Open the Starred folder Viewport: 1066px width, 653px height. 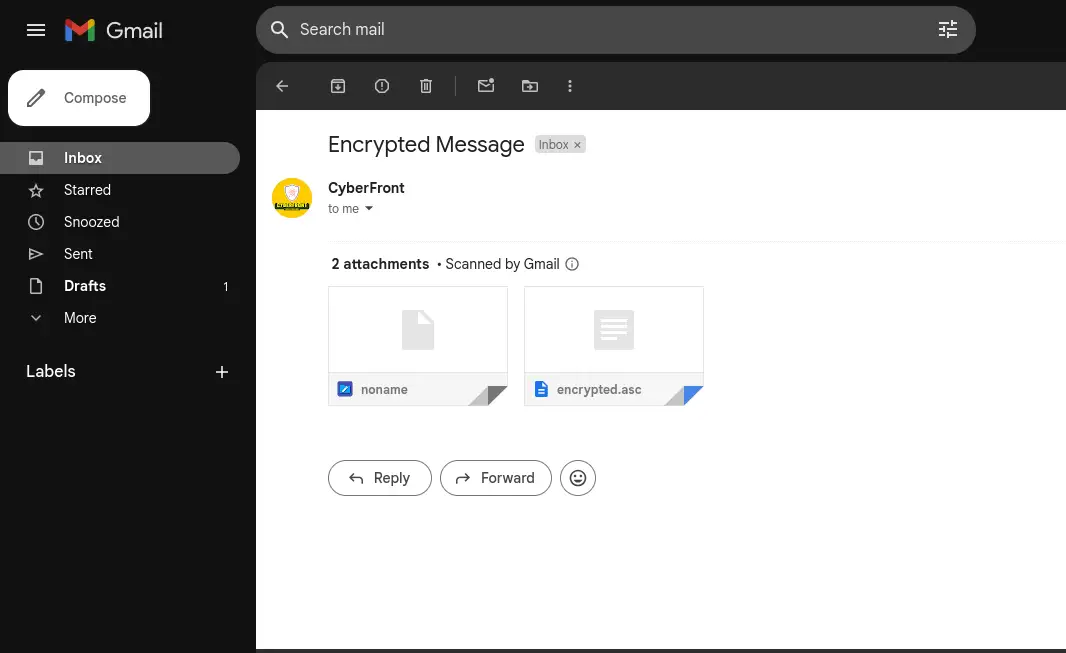[87, 190]
